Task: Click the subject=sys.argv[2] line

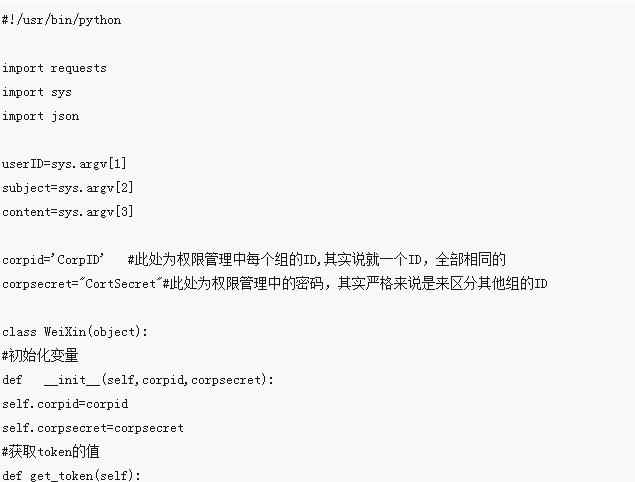Action: [68, 188]
